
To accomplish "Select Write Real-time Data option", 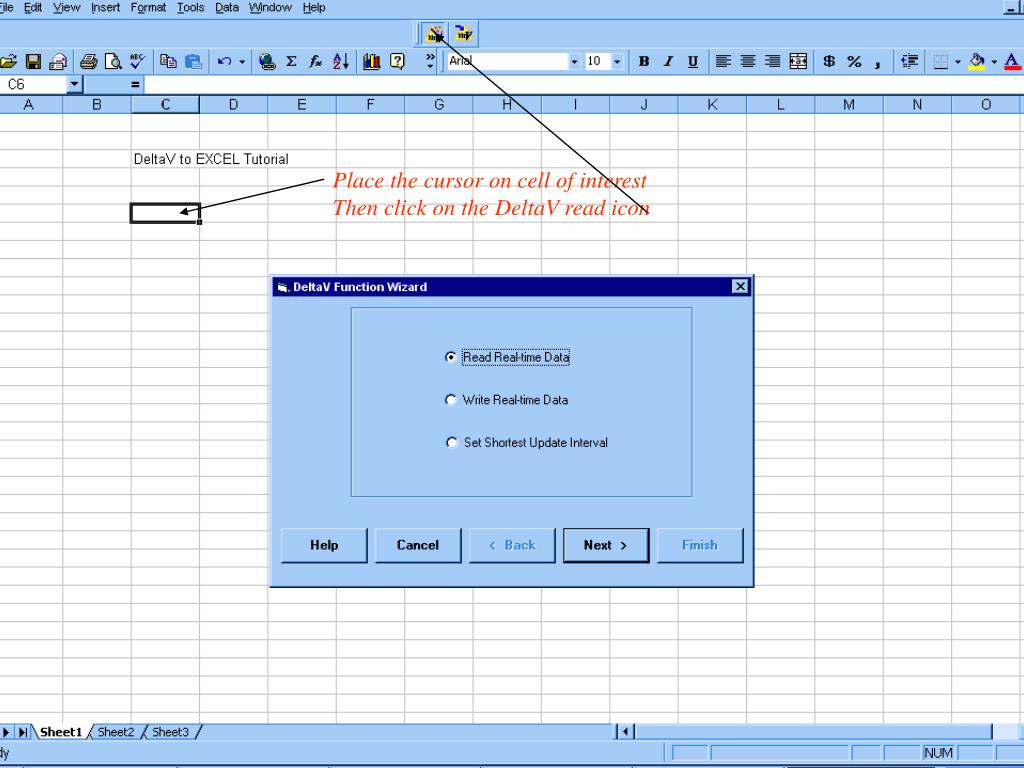I will pyautogui.click(x=506, y=400).
